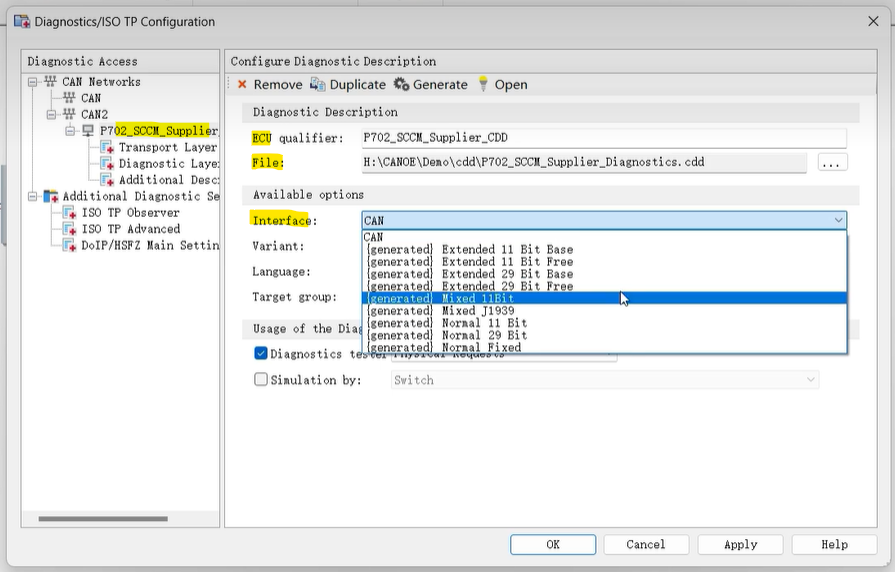
Task: Click the Diagnostic Layer page icon
Action: 107,164
